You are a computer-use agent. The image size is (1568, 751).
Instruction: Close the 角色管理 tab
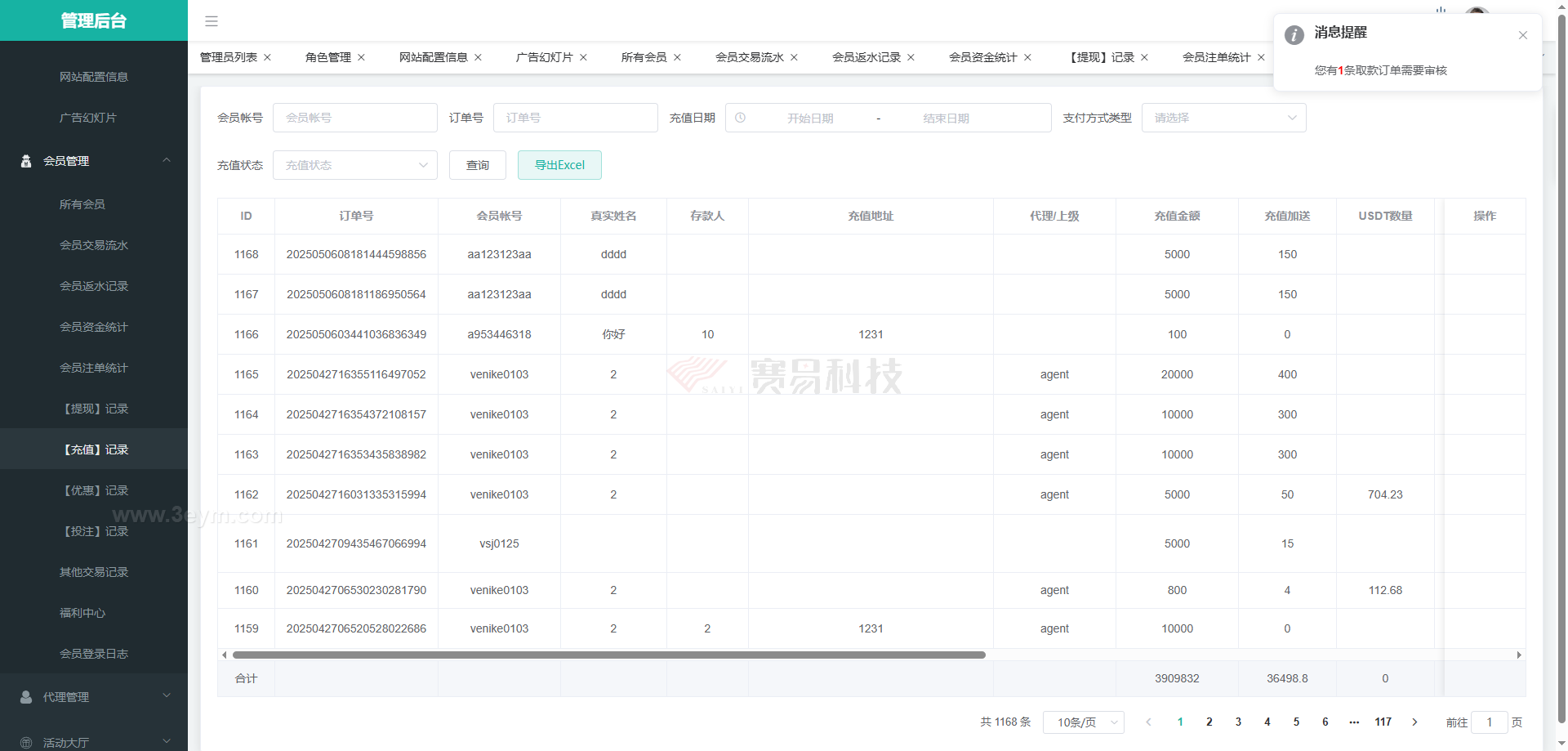click(x=361, y=57)
